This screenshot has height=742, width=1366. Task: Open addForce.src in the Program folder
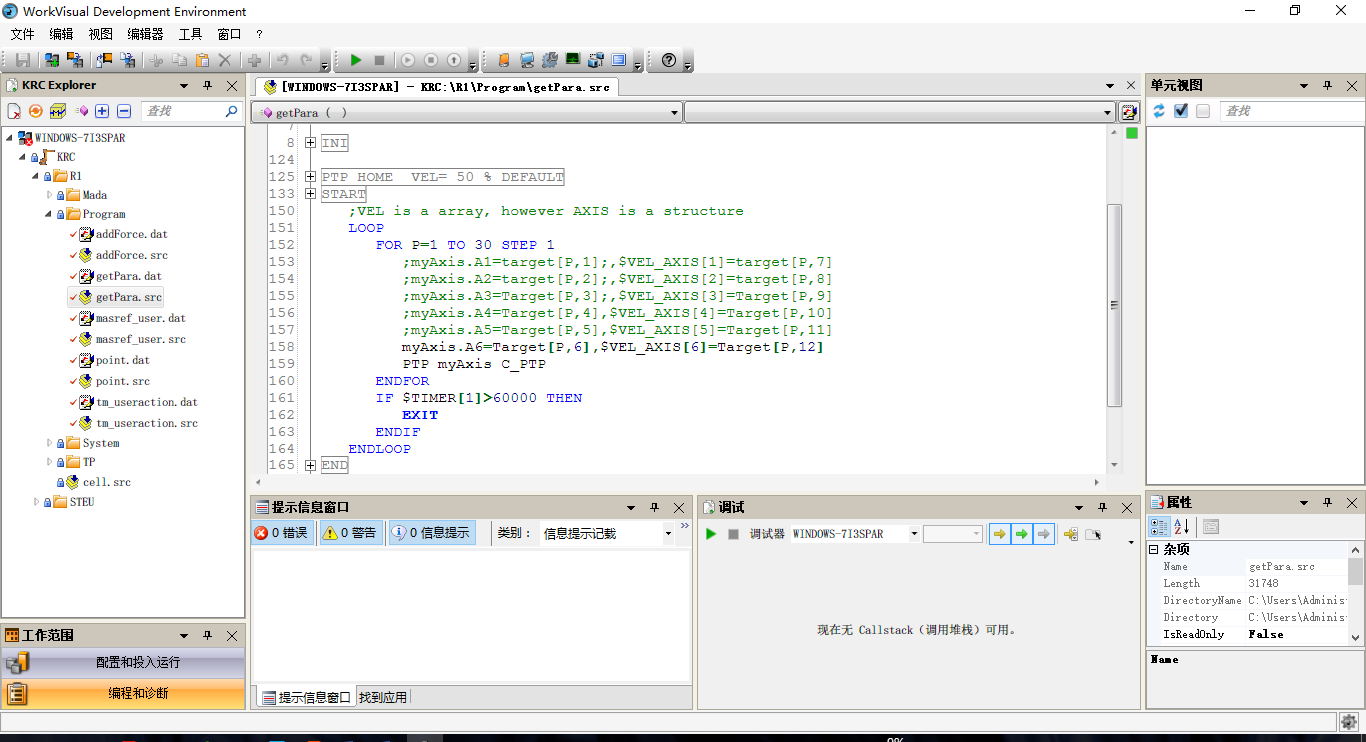[x=131, y=255]
